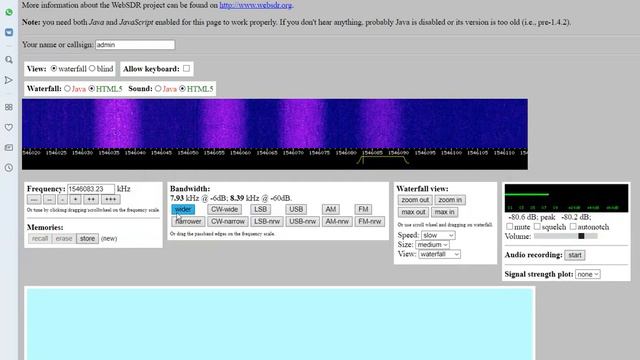Click in the Frequency kHz input field
Viewport: 640px width, 360px height.
(x=91, y=189)
